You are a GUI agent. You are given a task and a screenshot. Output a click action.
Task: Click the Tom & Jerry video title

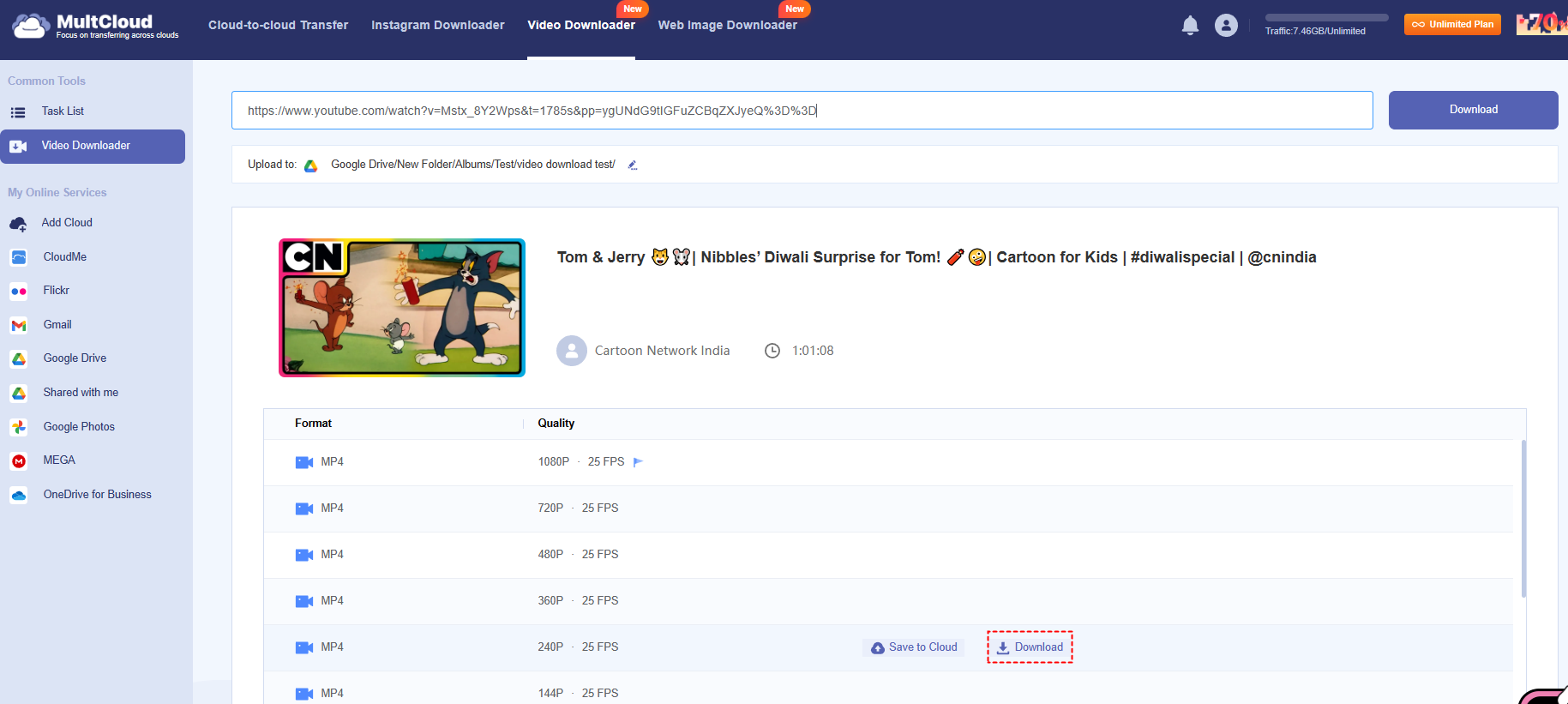tap(937, 257)
